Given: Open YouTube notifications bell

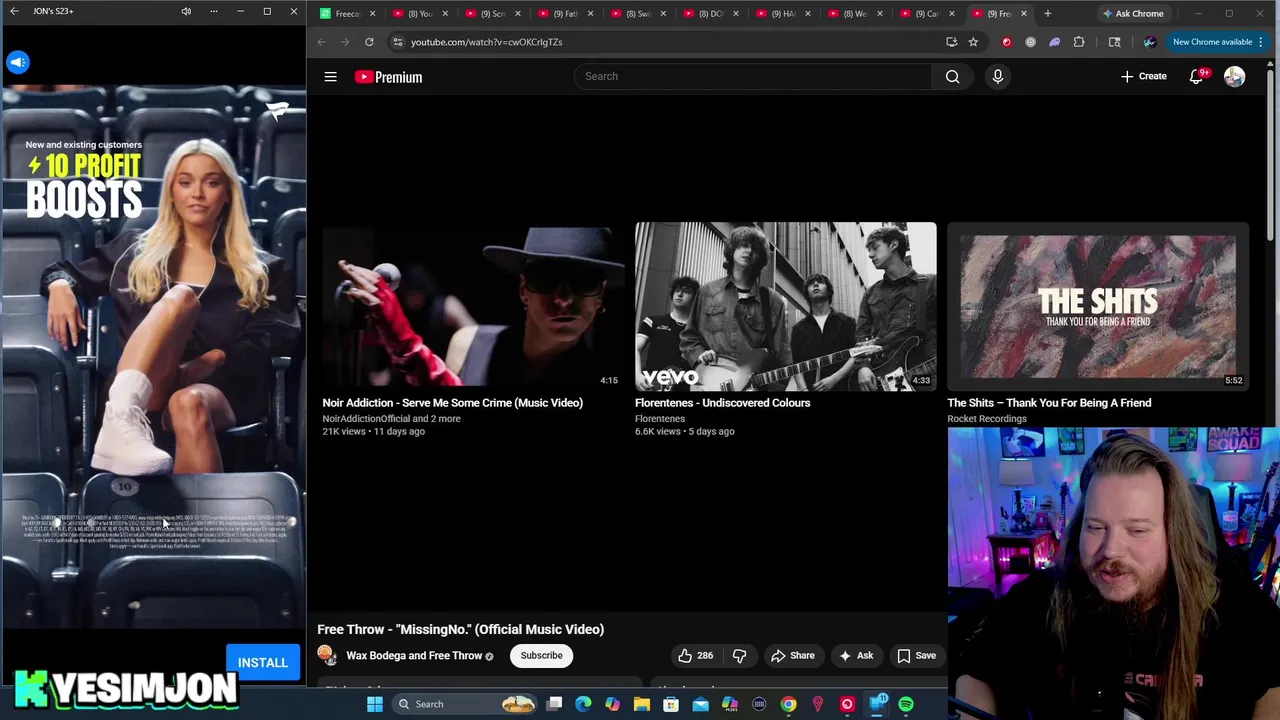Looking at the screenshot, I should 1196,77.
